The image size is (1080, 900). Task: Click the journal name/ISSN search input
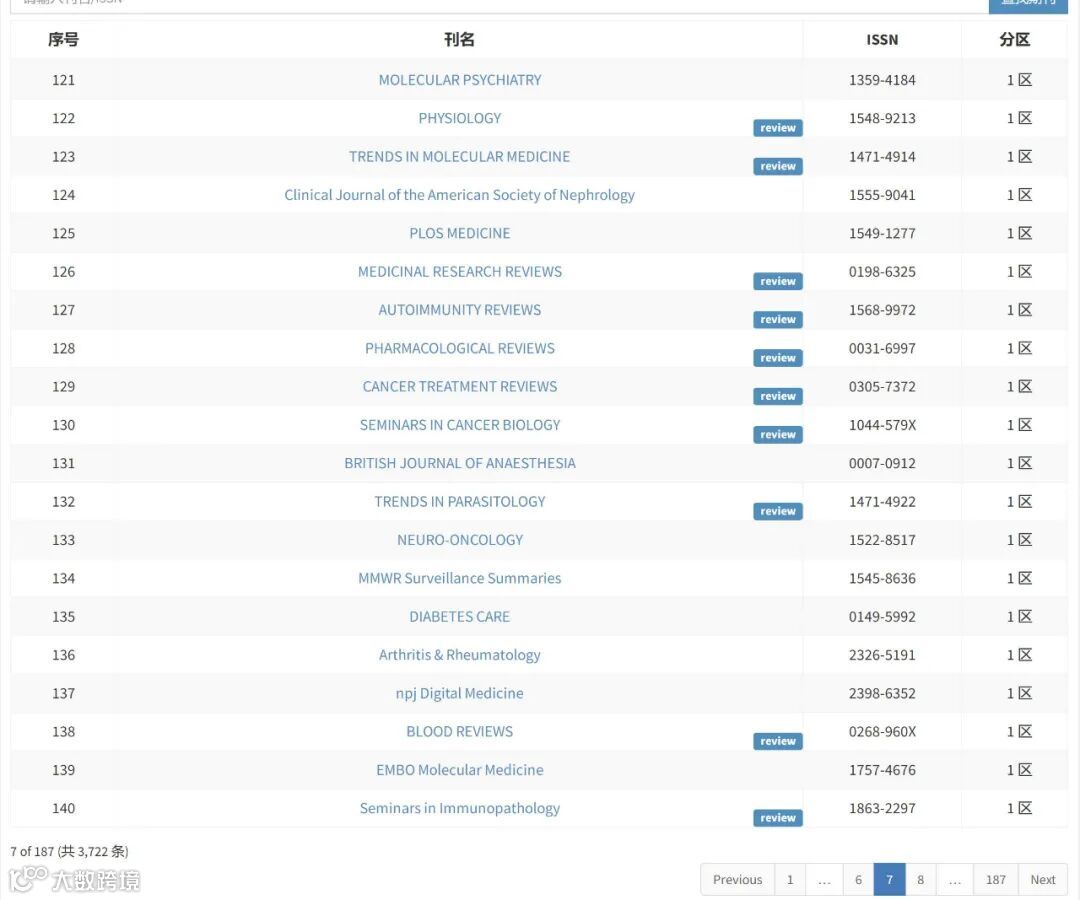point(499,6)
